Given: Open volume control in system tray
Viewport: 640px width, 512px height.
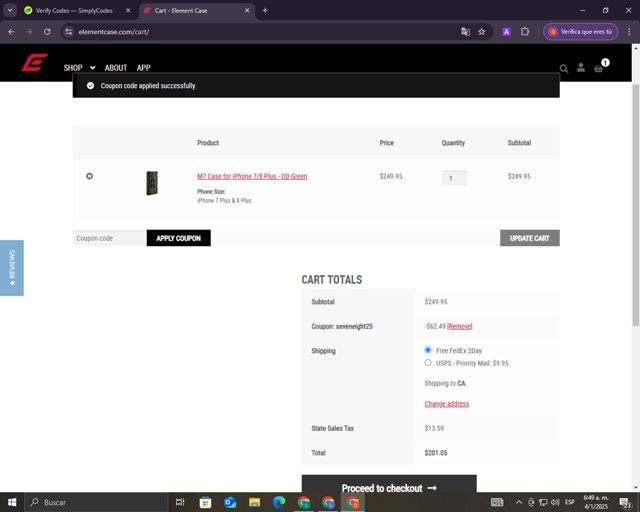Looking at the screenshot, I should (555, 502).
